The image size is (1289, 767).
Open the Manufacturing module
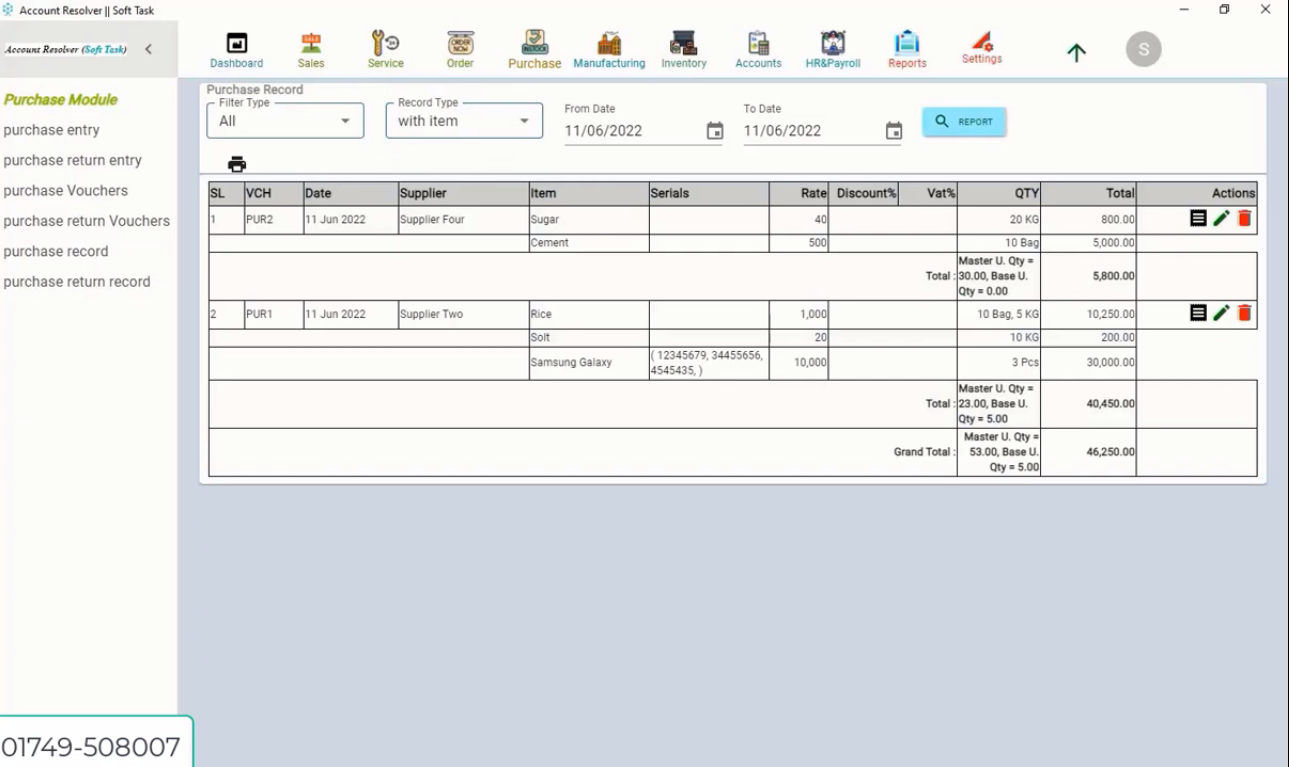[x=609, y=48]
